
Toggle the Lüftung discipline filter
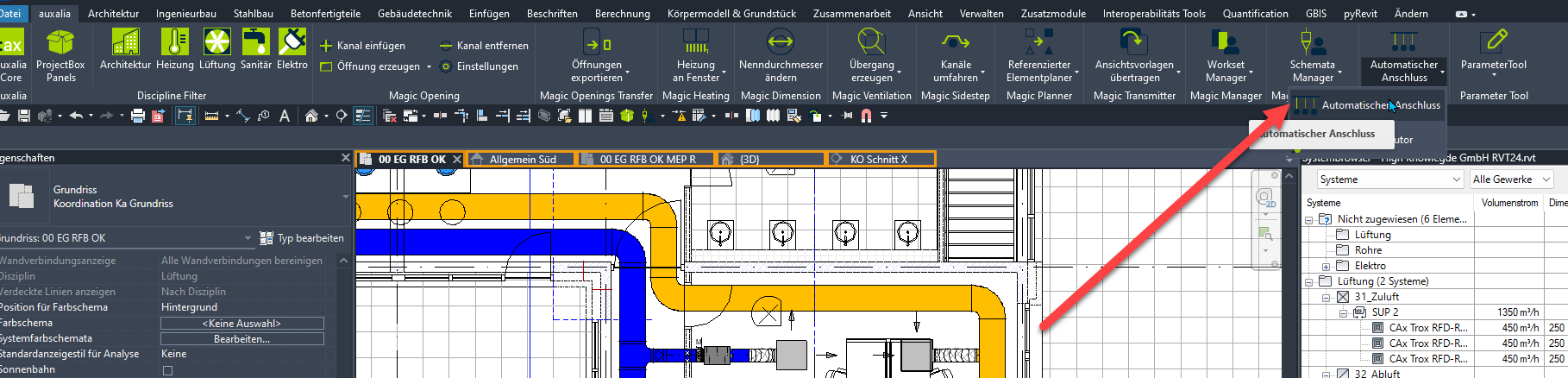[x=216, y=50]
